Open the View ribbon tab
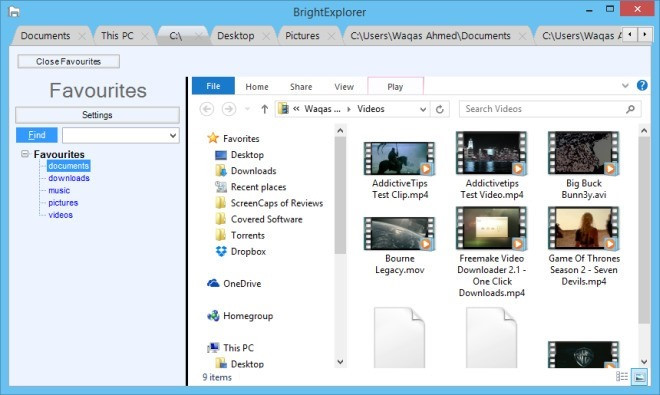 (344, 87)
